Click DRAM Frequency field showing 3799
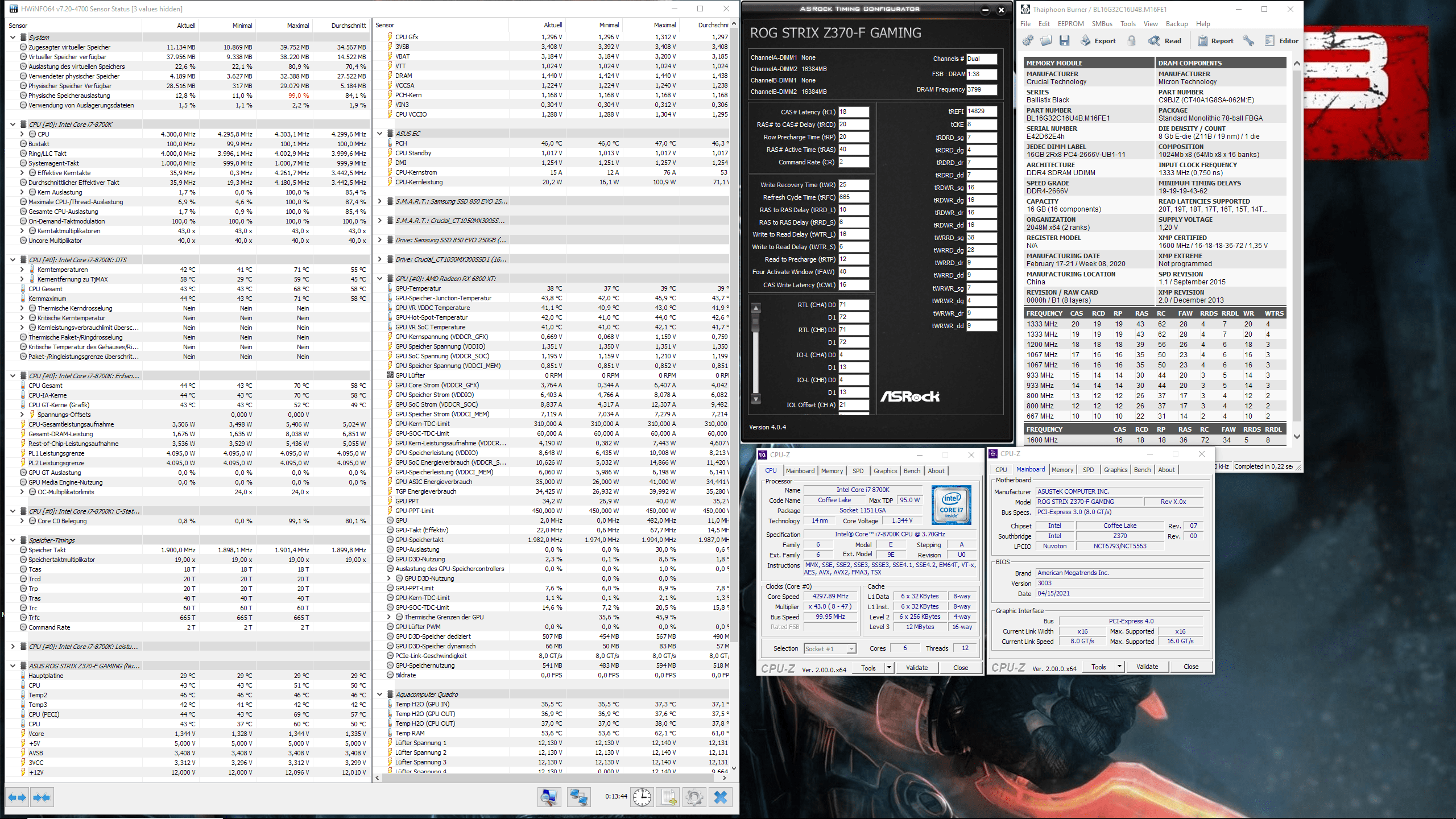1456x819 pixels. [982, 89]
